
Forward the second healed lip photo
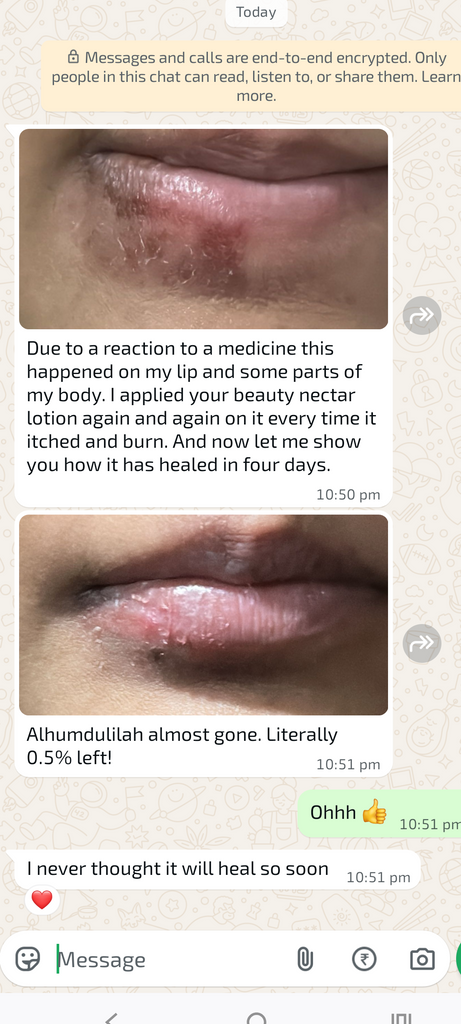(x=421, y=643)
